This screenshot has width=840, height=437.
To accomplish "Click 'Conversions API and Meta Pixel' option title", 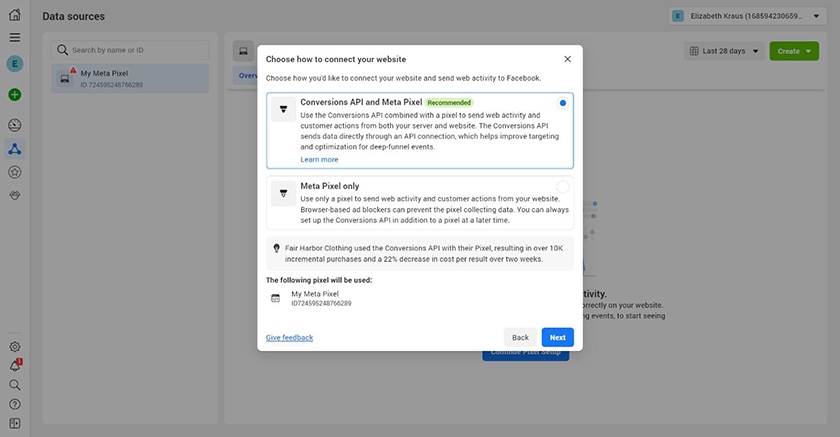I will click(361, 102).
